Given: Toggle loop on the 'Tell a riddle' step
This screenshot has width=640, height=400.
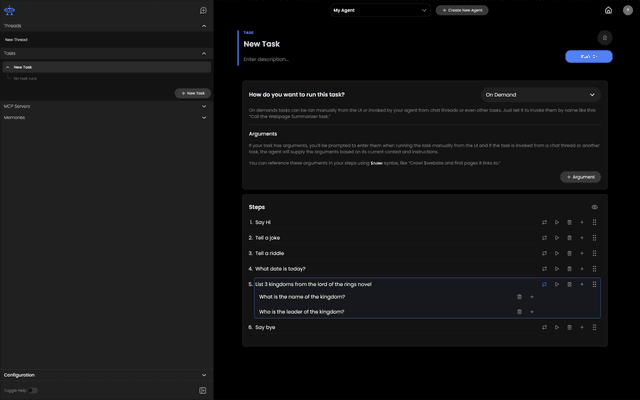Looking at the screenshot, I should (545, 253).
